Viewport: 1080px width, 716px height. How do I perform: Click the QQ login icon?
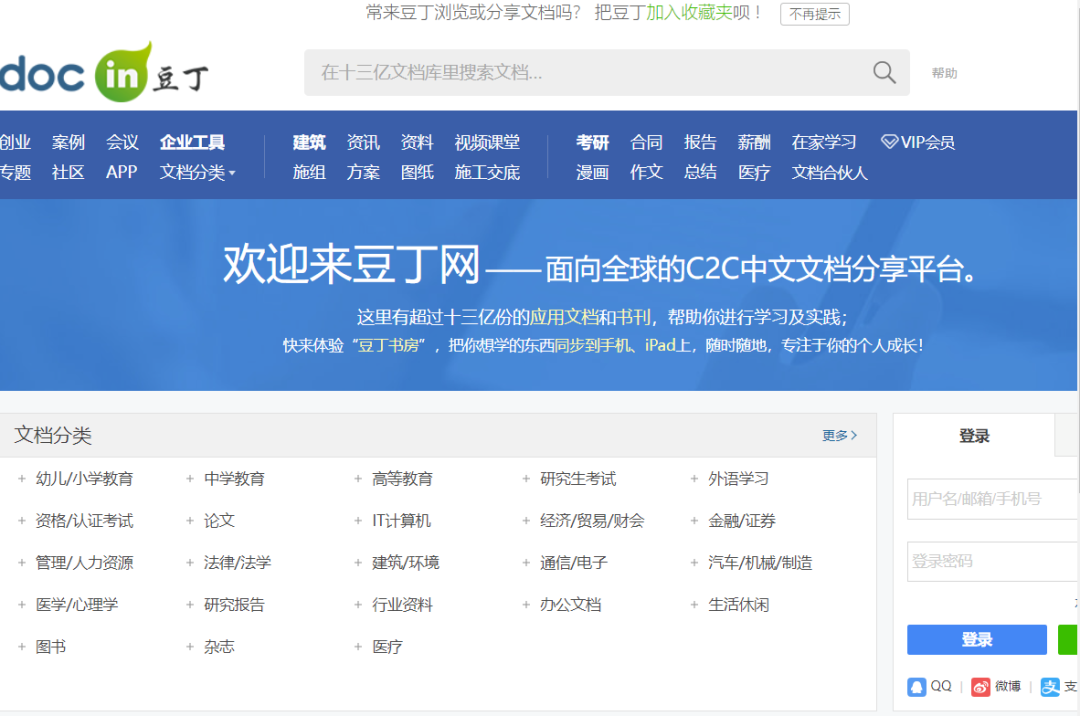(x=917, y=686)
